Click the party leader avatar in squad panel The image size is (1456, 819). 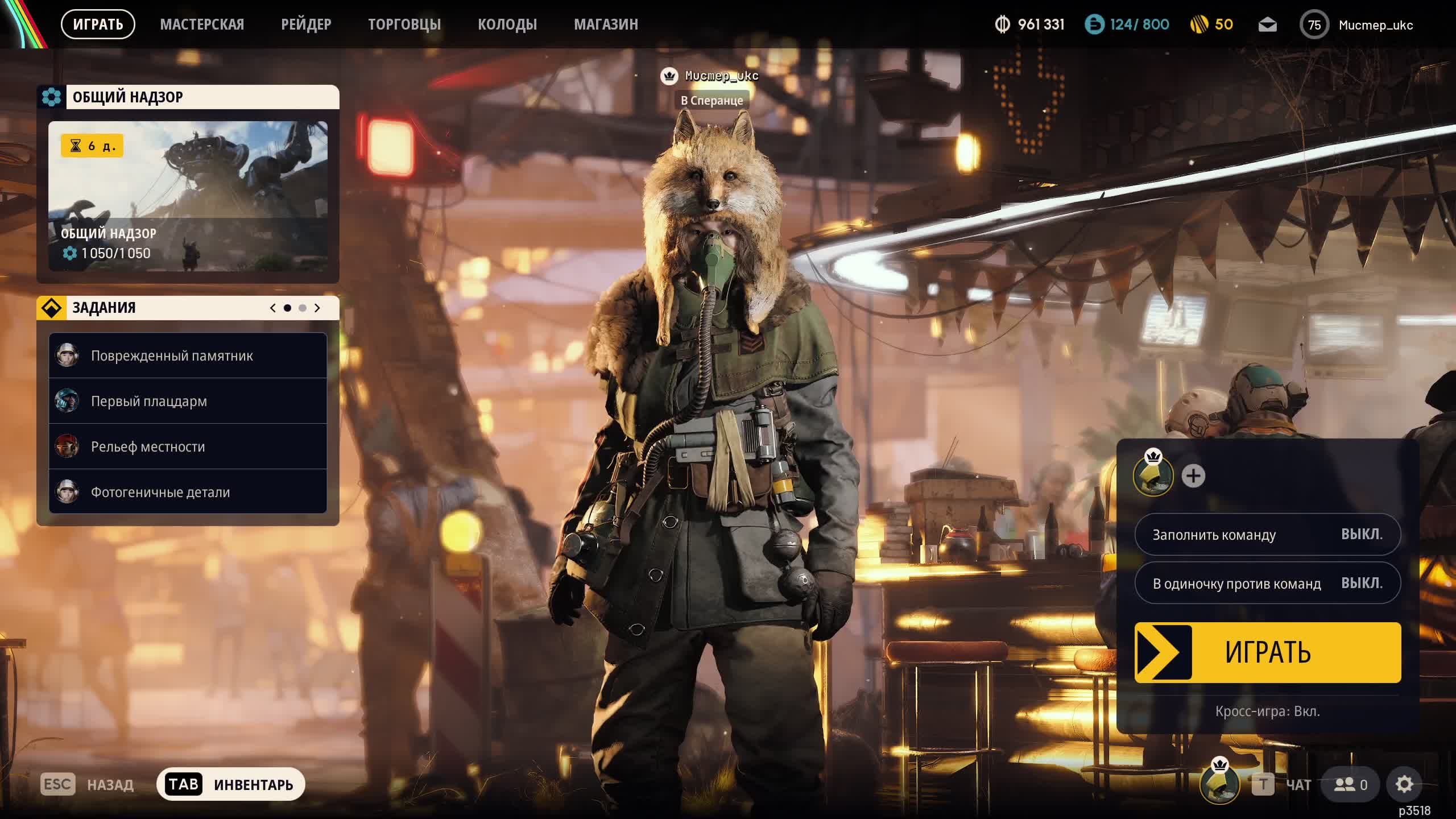pyautogui.click(x=1153, y=475)
